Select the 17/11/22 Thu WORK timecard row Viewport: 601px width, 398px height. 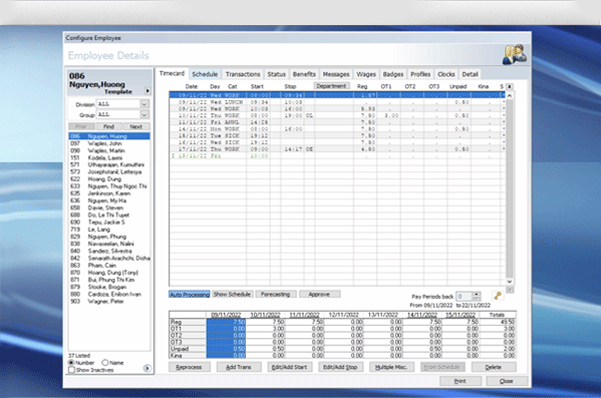pyautogui.click(x=337, y=149)
